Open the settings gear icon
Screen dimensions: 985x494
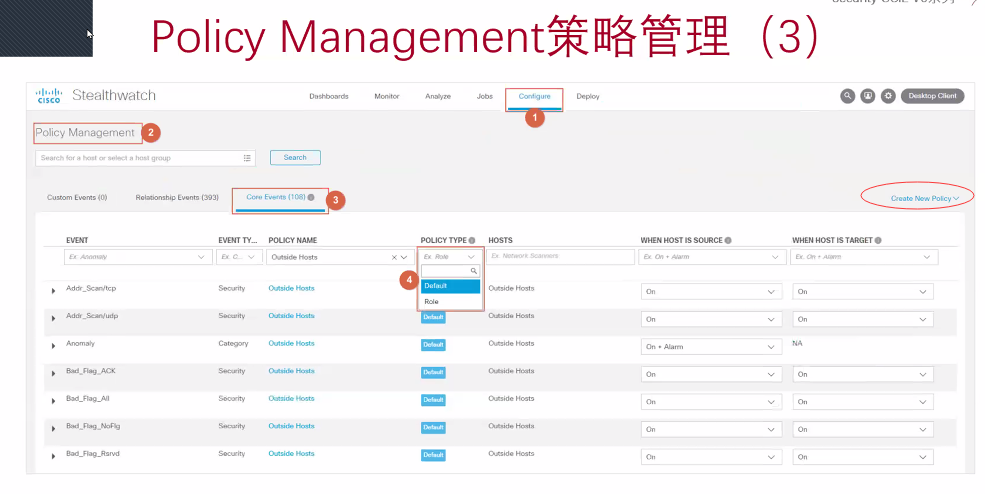888,96
